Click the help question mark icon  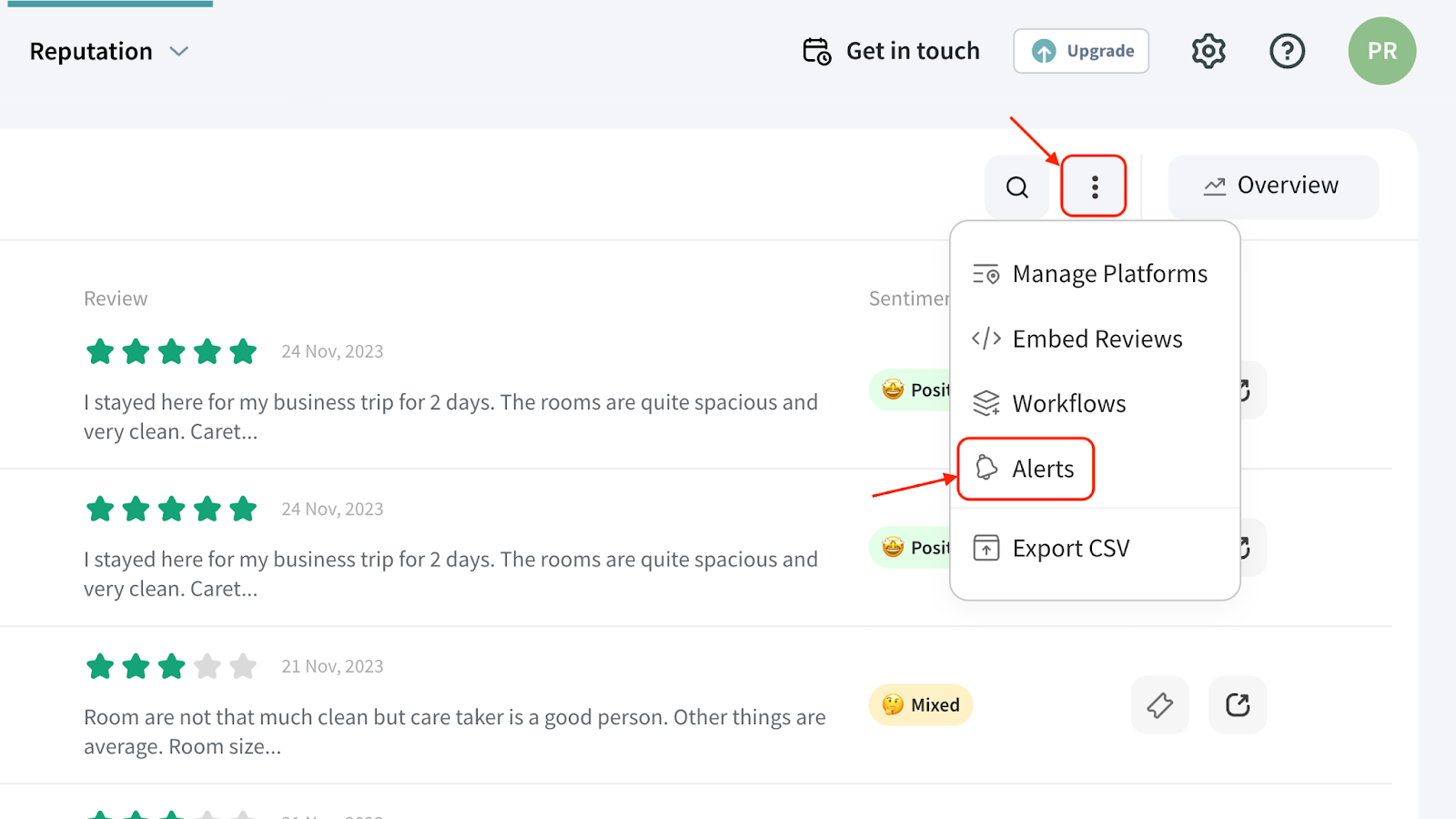click(1287, 51)
